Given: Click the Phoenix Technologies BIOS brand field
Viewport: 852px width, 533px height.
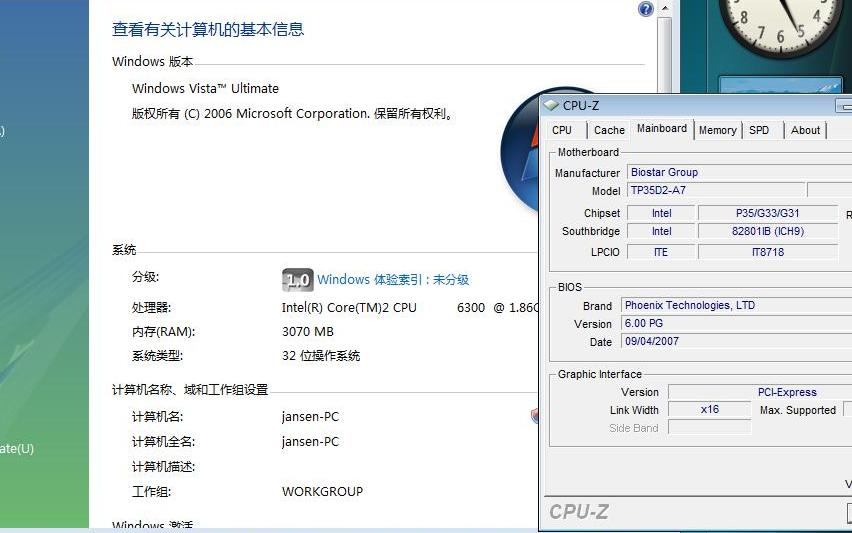Looking at the screenshot, I should 735,305.
